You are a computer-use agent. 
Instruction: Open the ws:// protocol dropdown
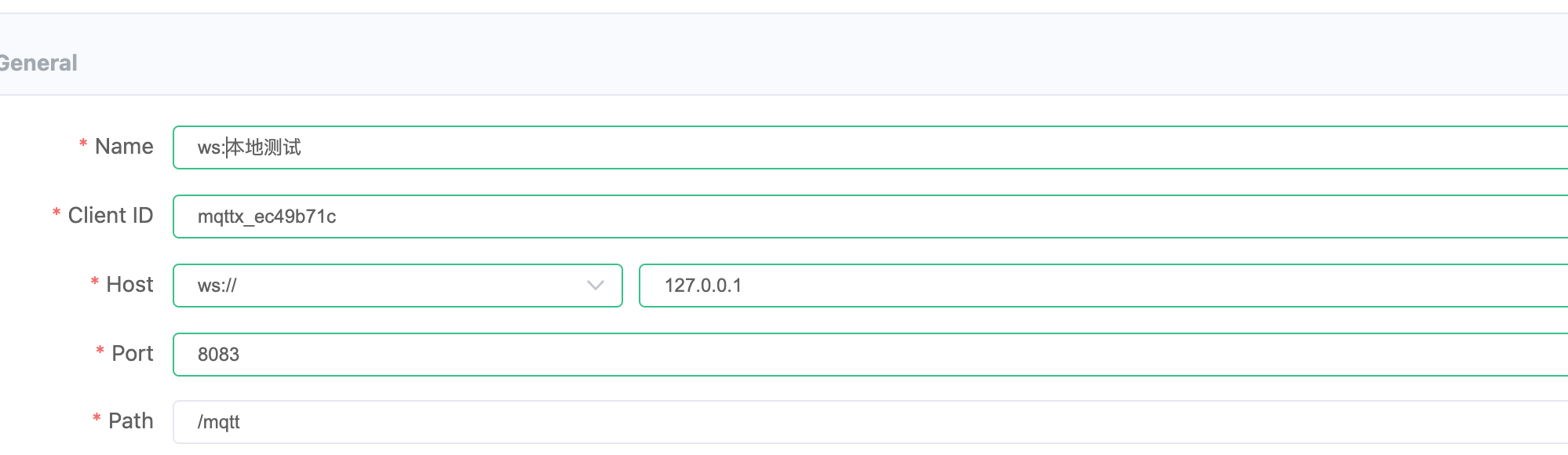pos(398,286)
